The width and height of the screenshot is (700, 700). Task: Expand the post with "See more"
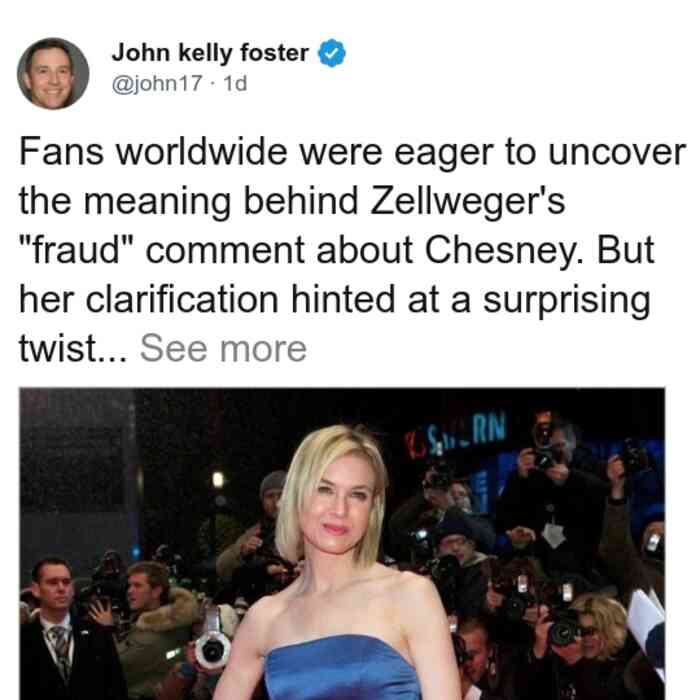pyautogui.click(x=223, y=348)
